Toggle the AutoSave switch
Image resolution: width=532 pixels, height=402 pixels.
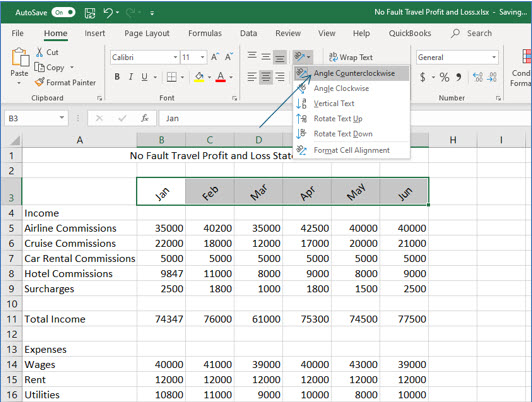click(x=63, y=13)
